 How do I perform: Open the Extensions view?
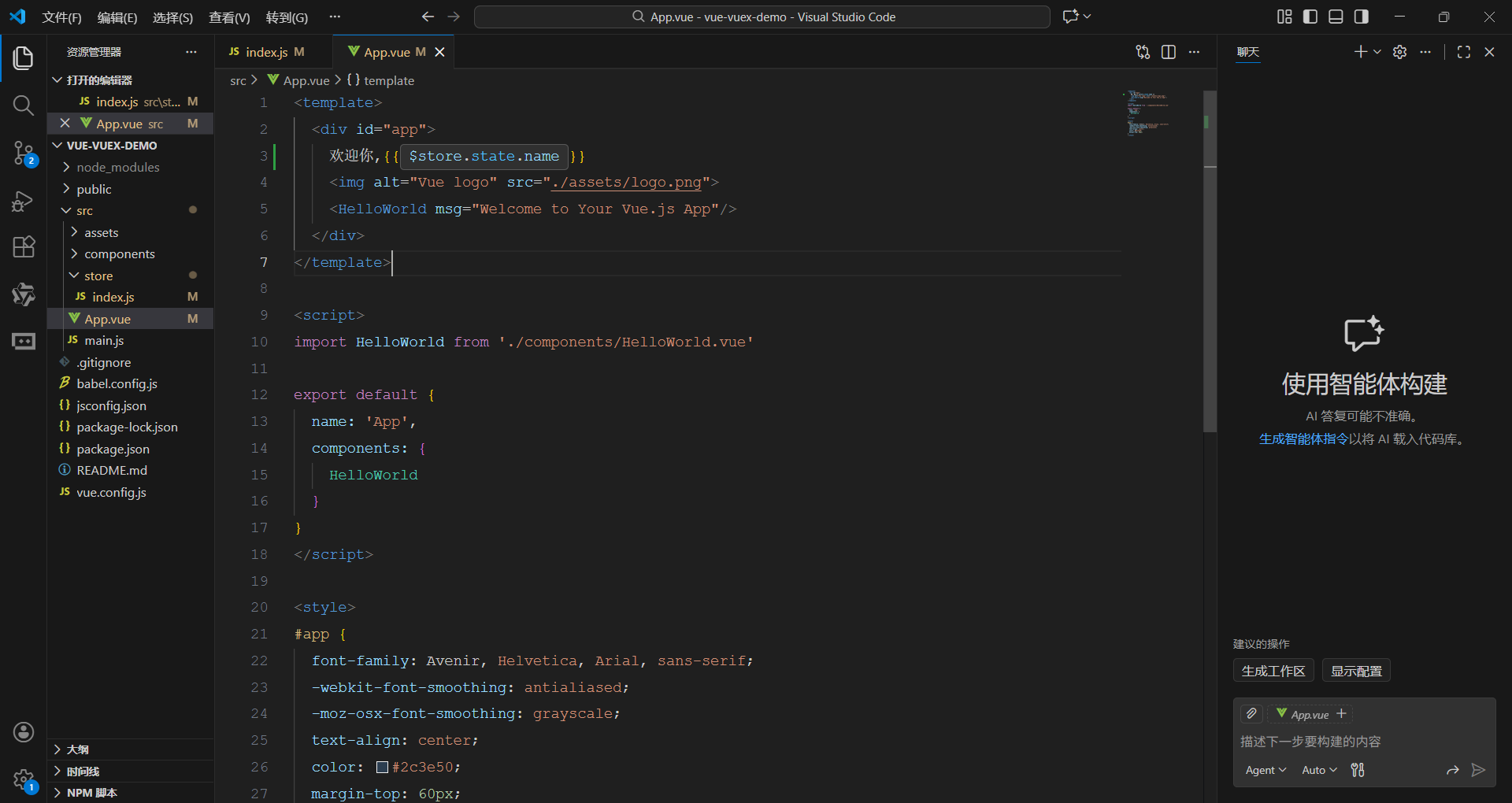point(24,247)
